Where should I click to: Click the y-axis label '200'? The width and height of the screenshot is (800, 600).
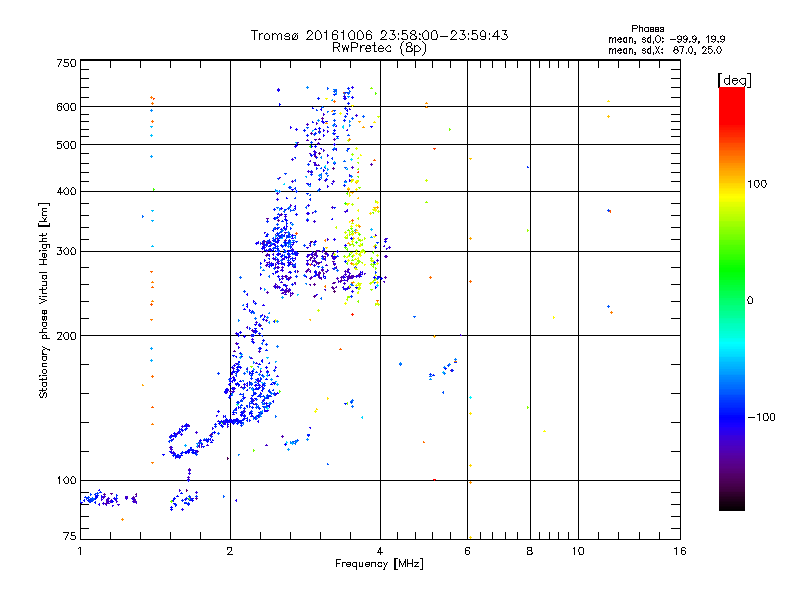click(66, 336)
